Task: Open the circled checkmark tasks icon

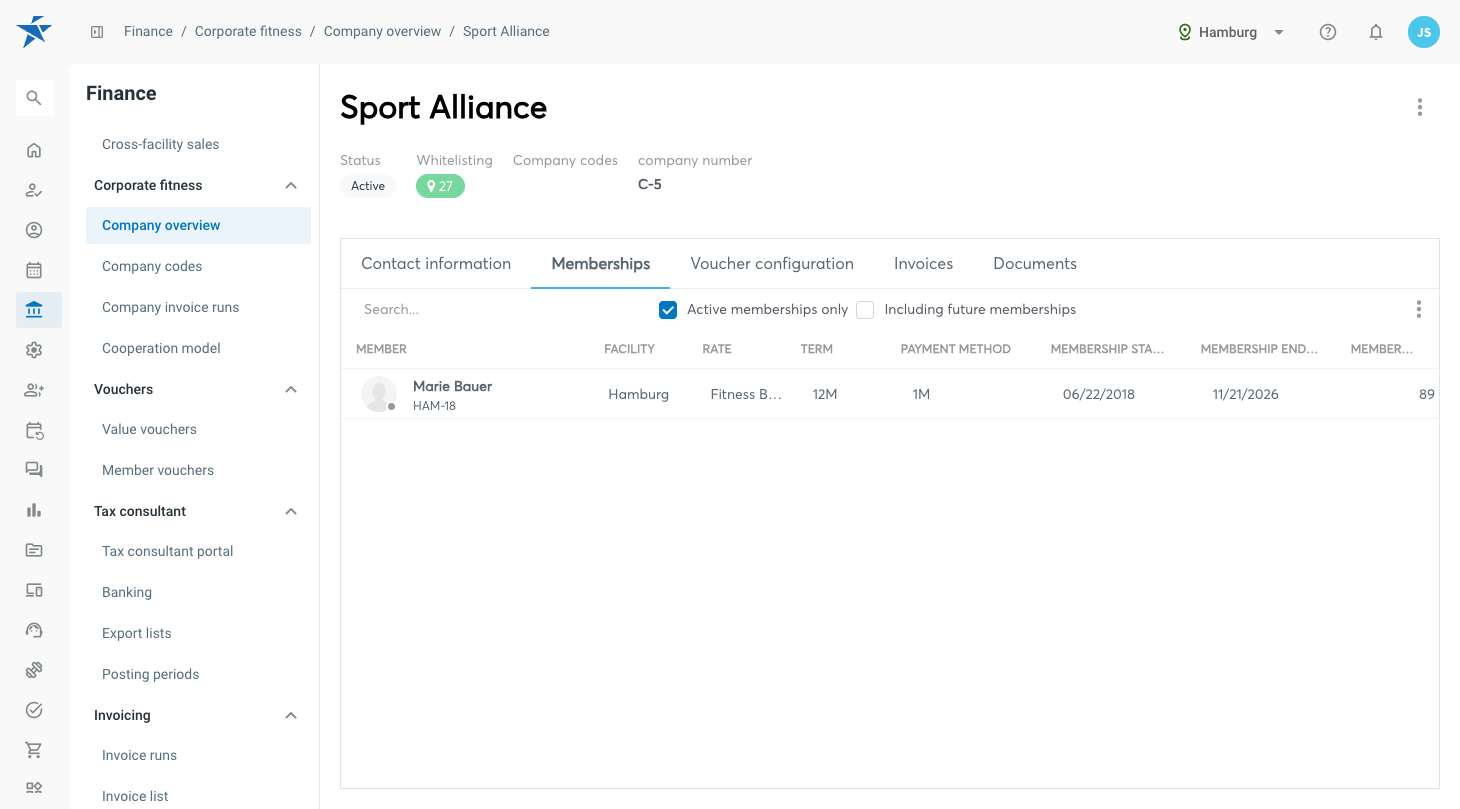Action: (x=34, y=710)
